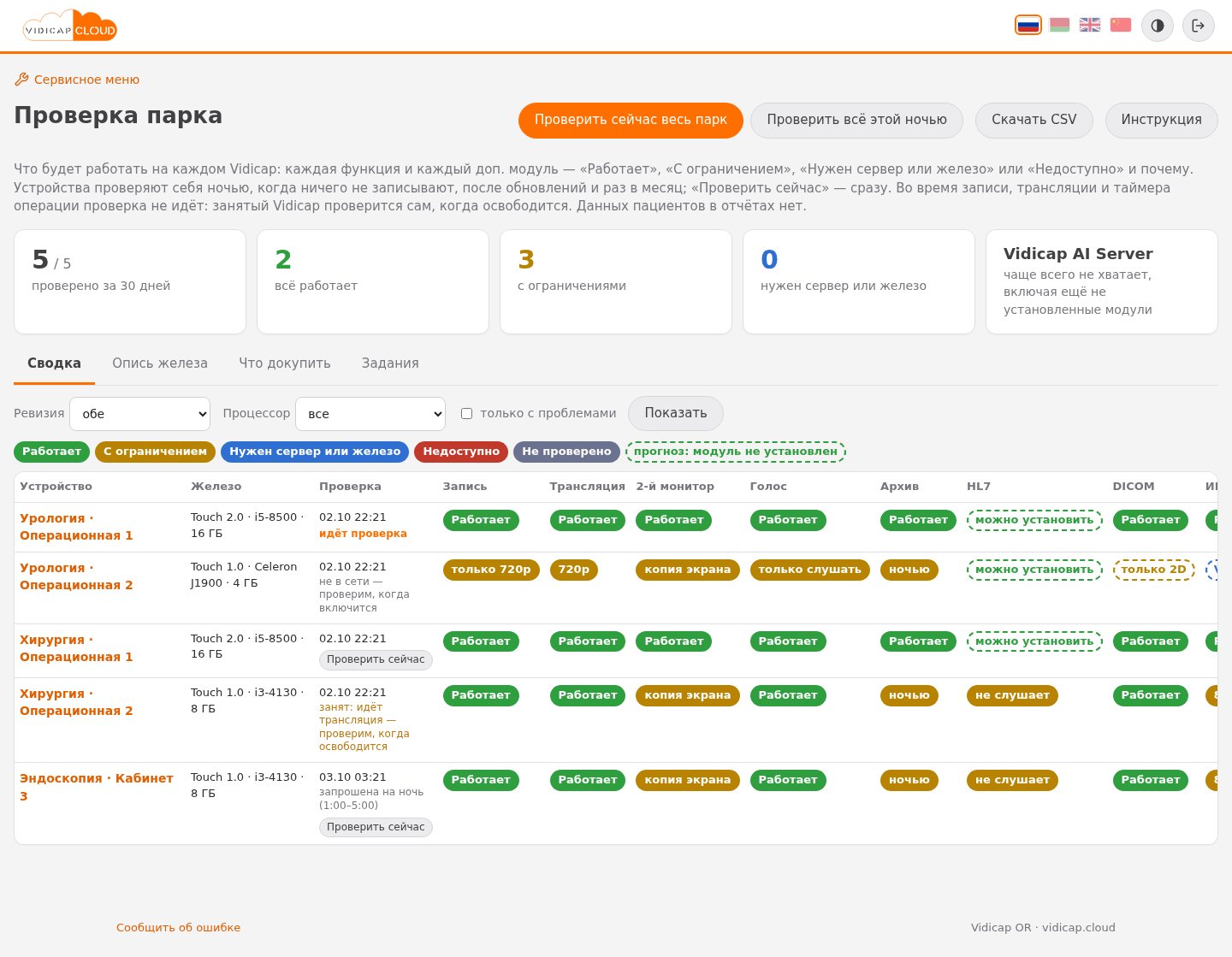Download the CSV file

coord(1034,120)
